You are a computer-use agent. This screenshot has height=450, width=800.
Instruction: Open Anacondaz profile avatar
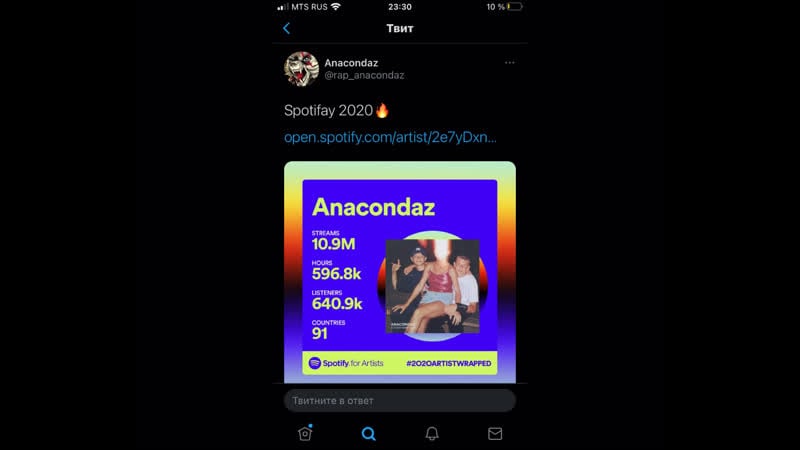[302, 69]
